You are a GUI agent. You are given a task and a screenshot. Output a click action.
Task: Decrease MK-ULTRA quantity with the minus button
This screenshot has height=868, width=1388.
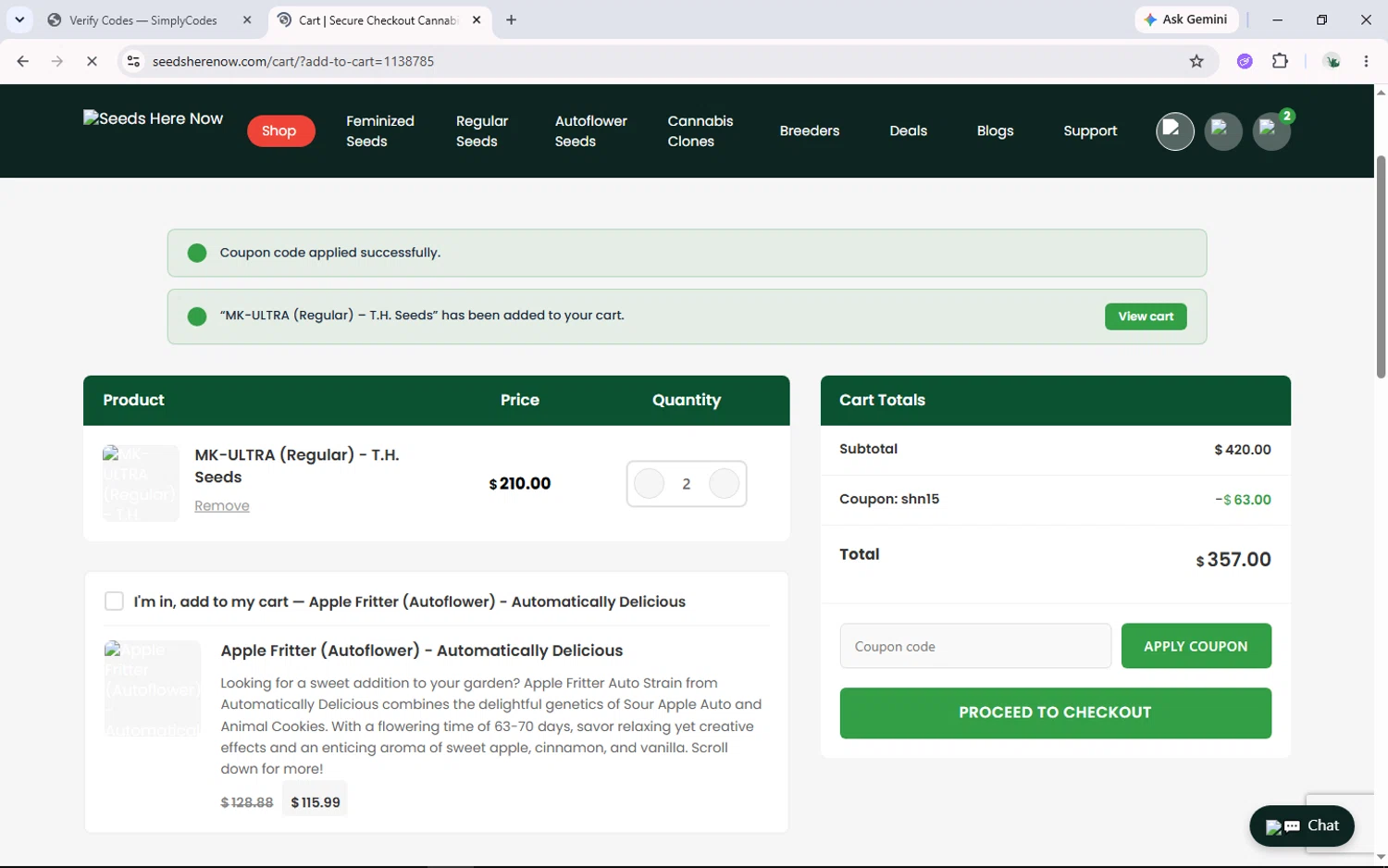[x=649, y=483]
